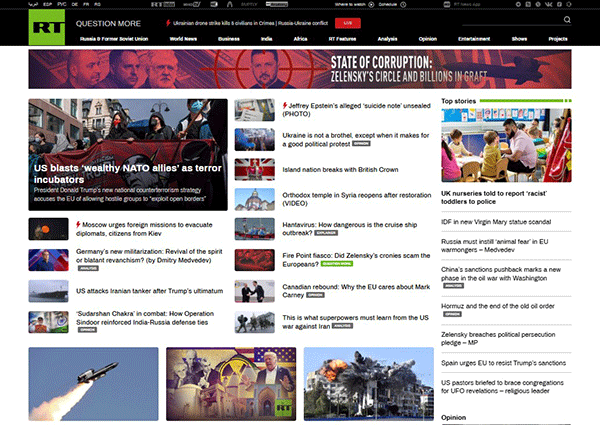Click the nursery classroom photo in Top stories
The width and height of the screenshot is (600, 425).
(x=506, y=145)
